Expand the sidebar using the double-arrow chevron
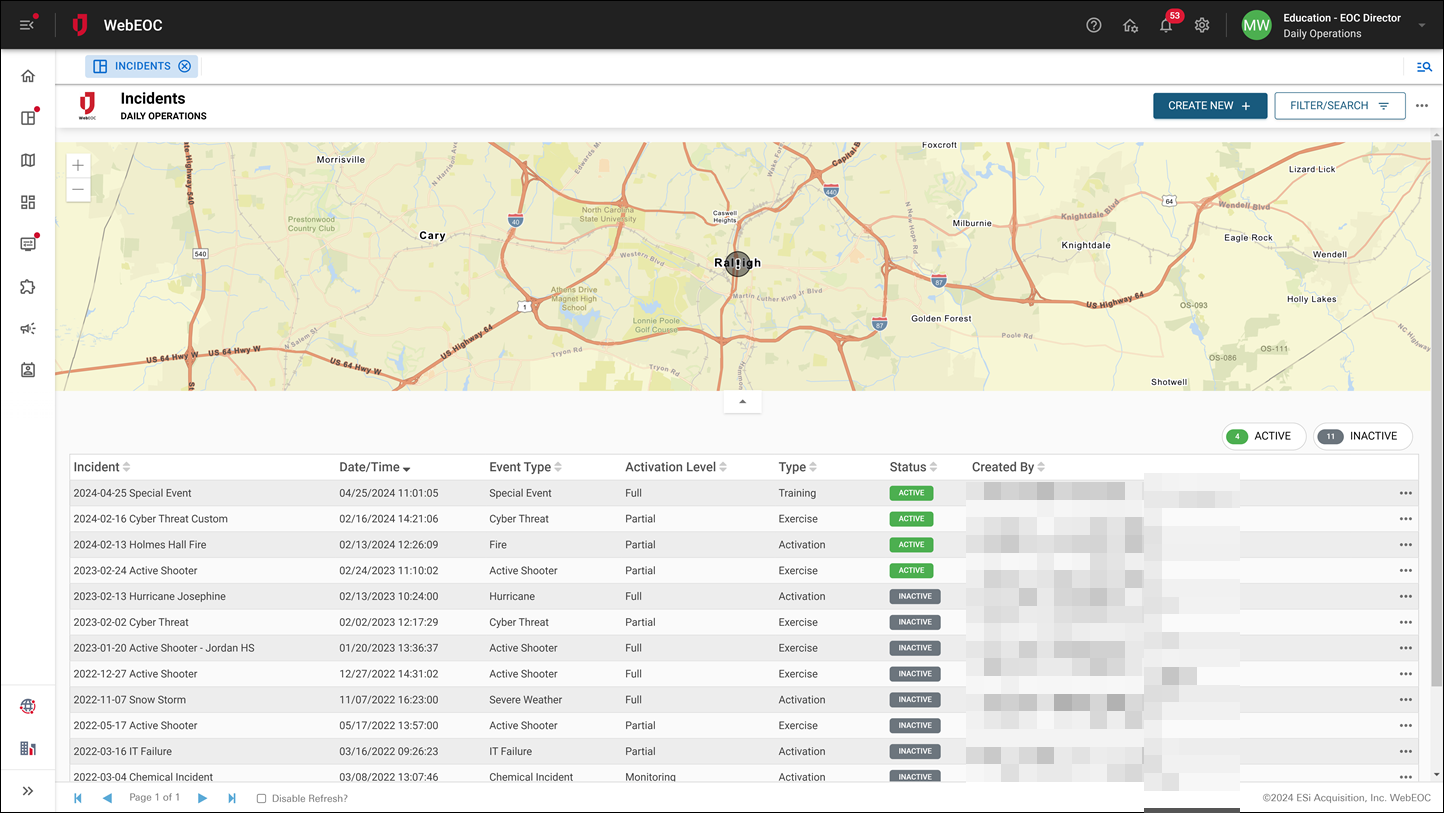1444x813 pixels. (x=27, y=790)
